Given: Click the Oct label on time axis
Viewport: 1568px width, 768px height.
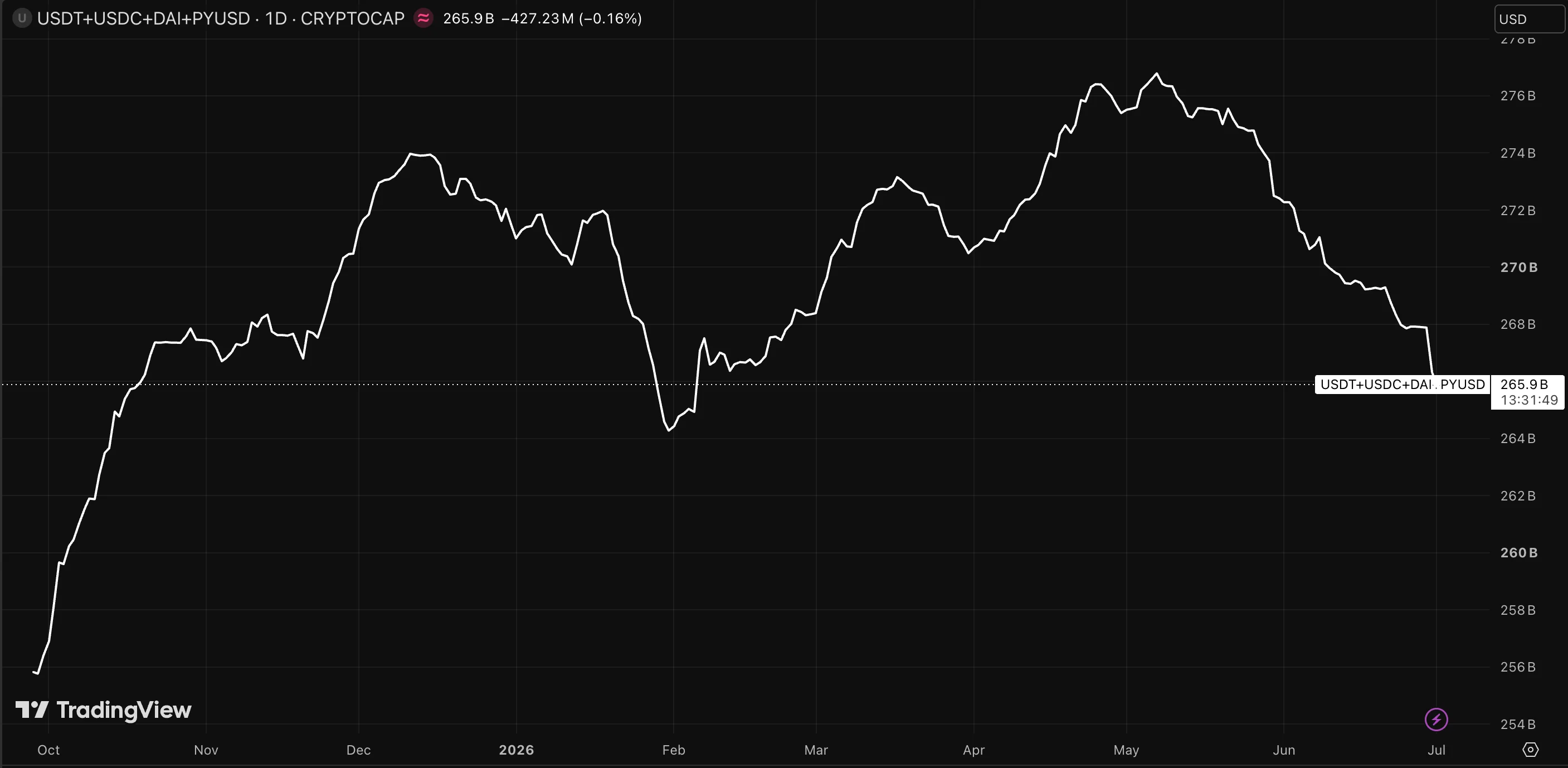Looking at the screenshot, I should click(48, 750).
